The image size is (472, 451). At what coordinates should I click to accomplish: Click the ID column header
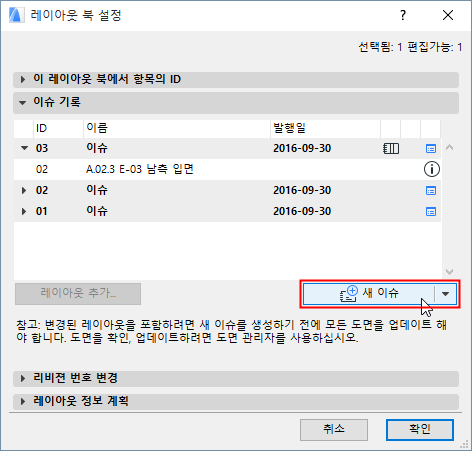click(x=58, y=128)
